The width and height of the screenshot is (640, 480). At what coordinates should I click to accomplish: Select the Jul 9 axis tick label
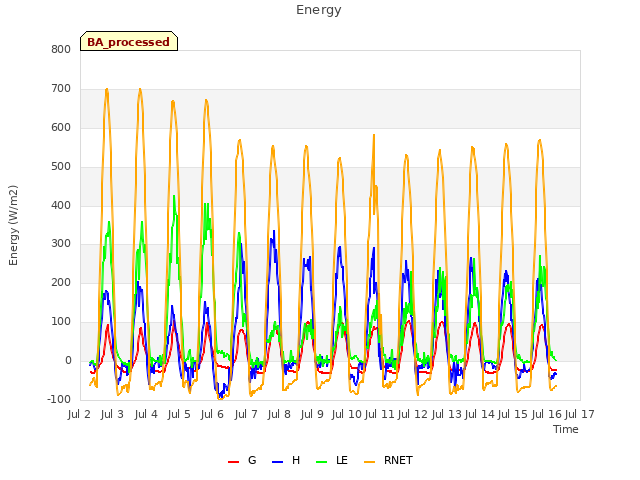coord(312,414)
